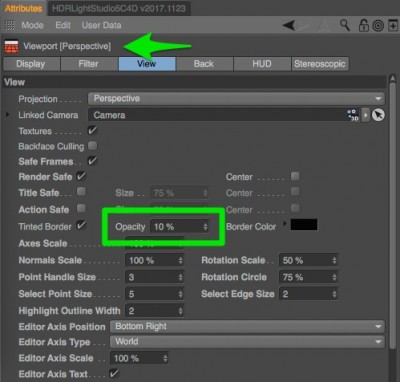400x382 pixels.
Task: Expand the Border Color disclosure triangle
Action: click(x=285, y=223)
